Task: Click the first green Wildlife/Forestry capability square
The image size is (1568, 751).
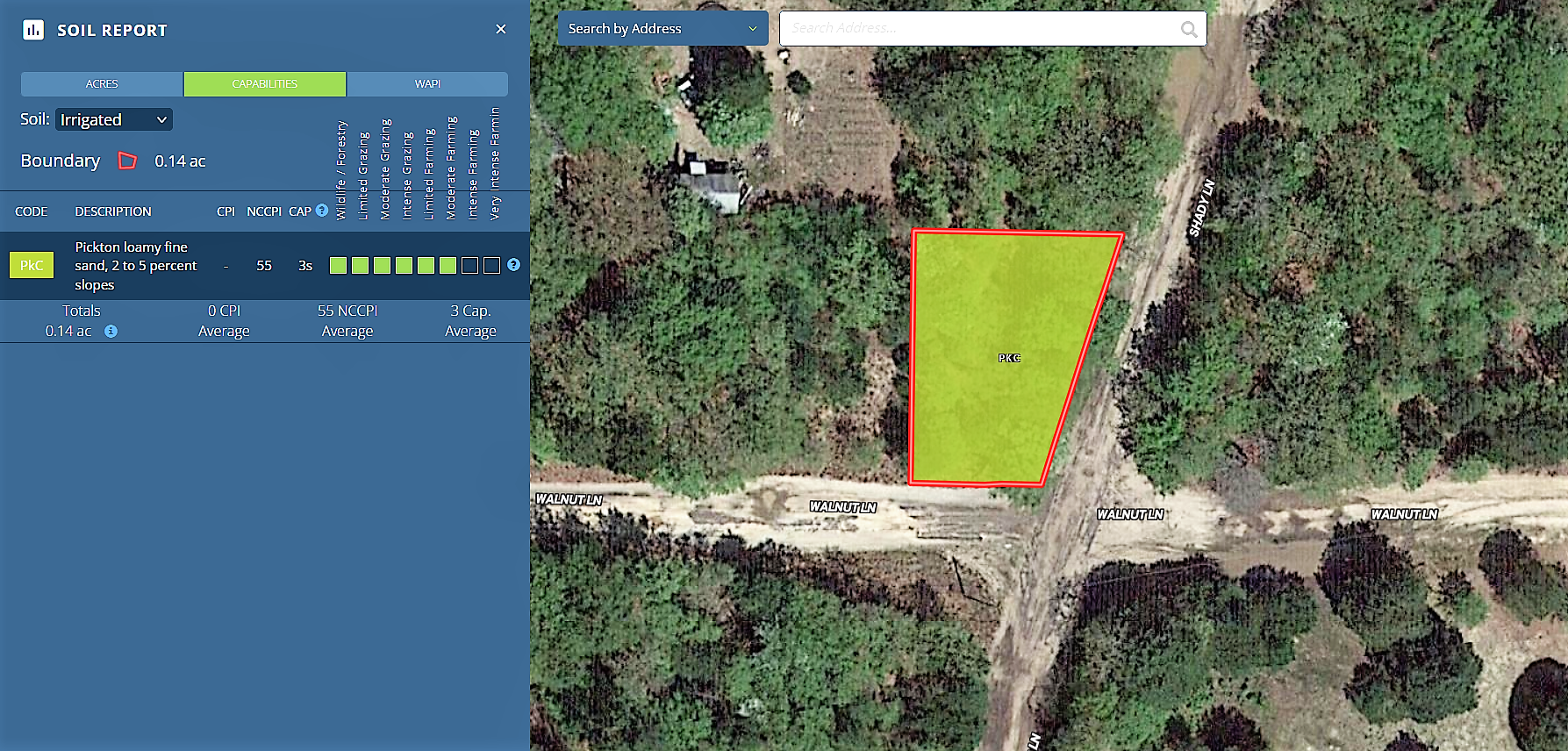Action: pos(338,266)
